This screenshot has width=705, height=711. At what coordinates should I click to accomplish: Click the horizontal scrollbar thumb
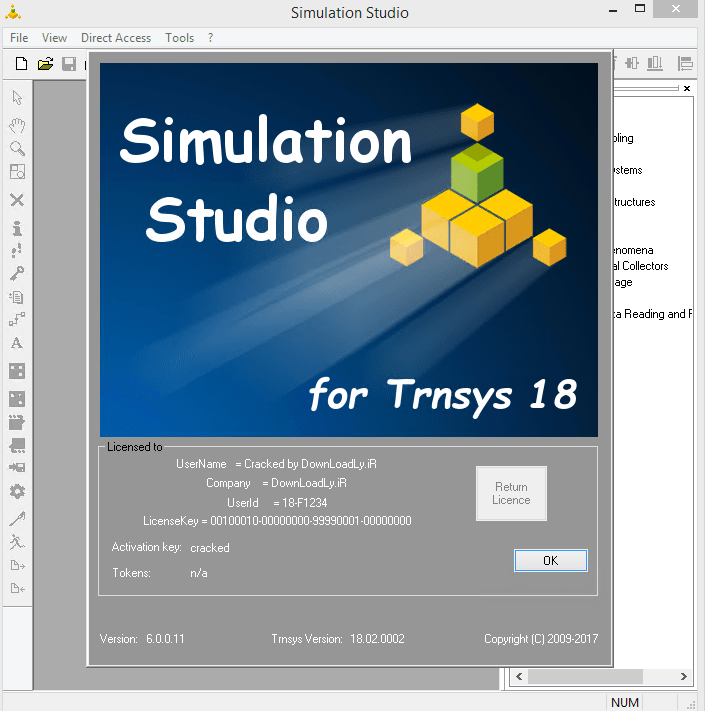click(585, 677)
